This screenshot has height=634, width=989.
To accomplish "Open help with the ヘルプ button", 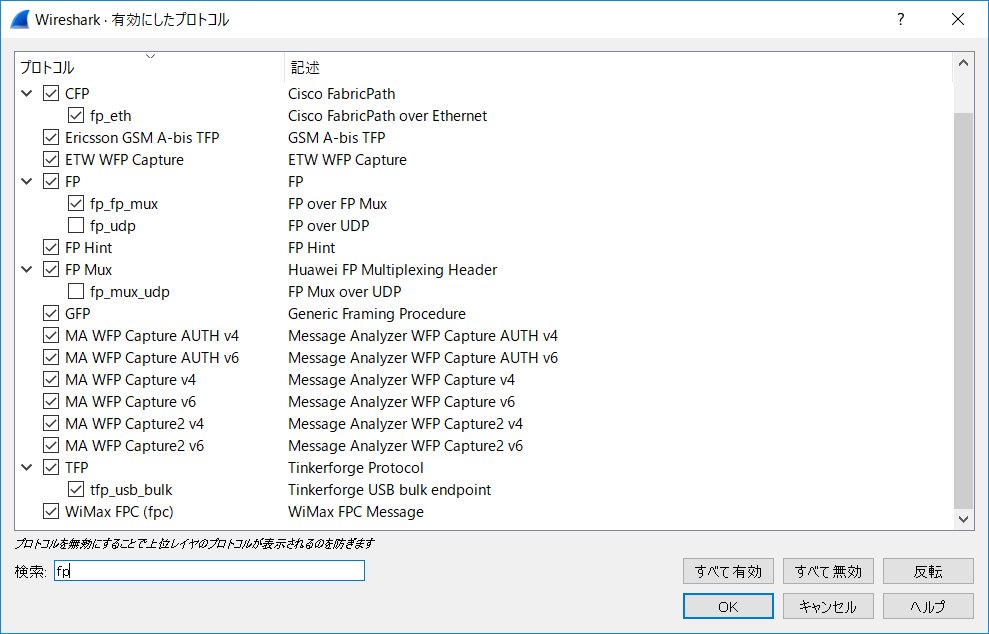I will tap(928, 607).
